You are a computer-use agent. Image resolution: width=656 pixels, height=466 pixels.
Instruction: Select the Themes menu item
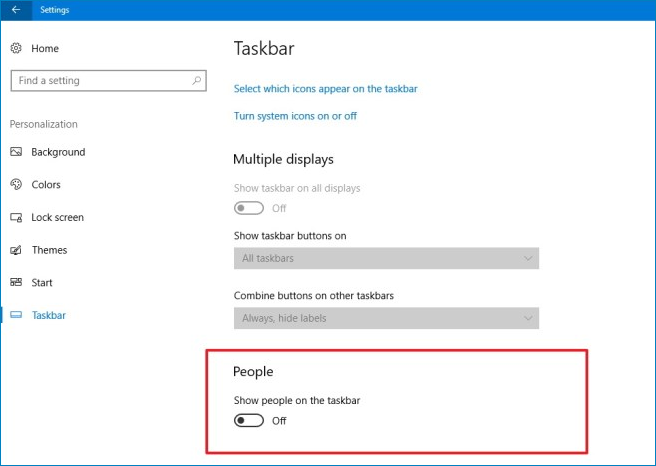pos(49,250)
